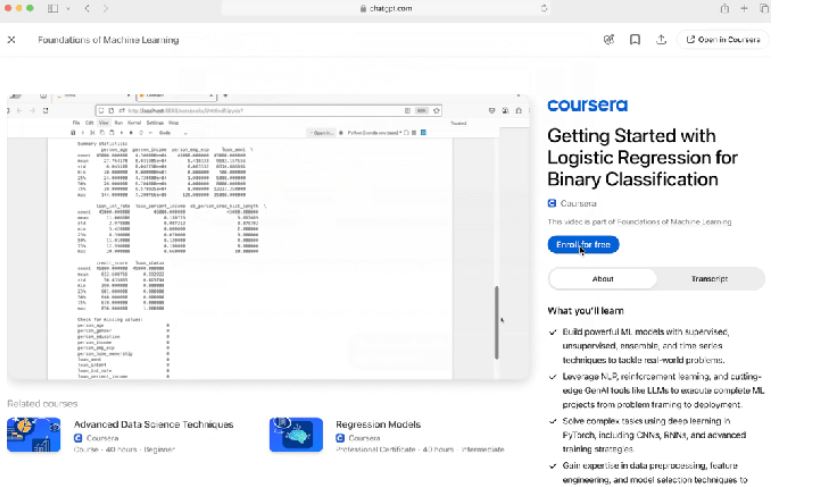Open the Regression Models course
Image resolution: width=821 pixels, height=487 pixels.
click(378, 425)
